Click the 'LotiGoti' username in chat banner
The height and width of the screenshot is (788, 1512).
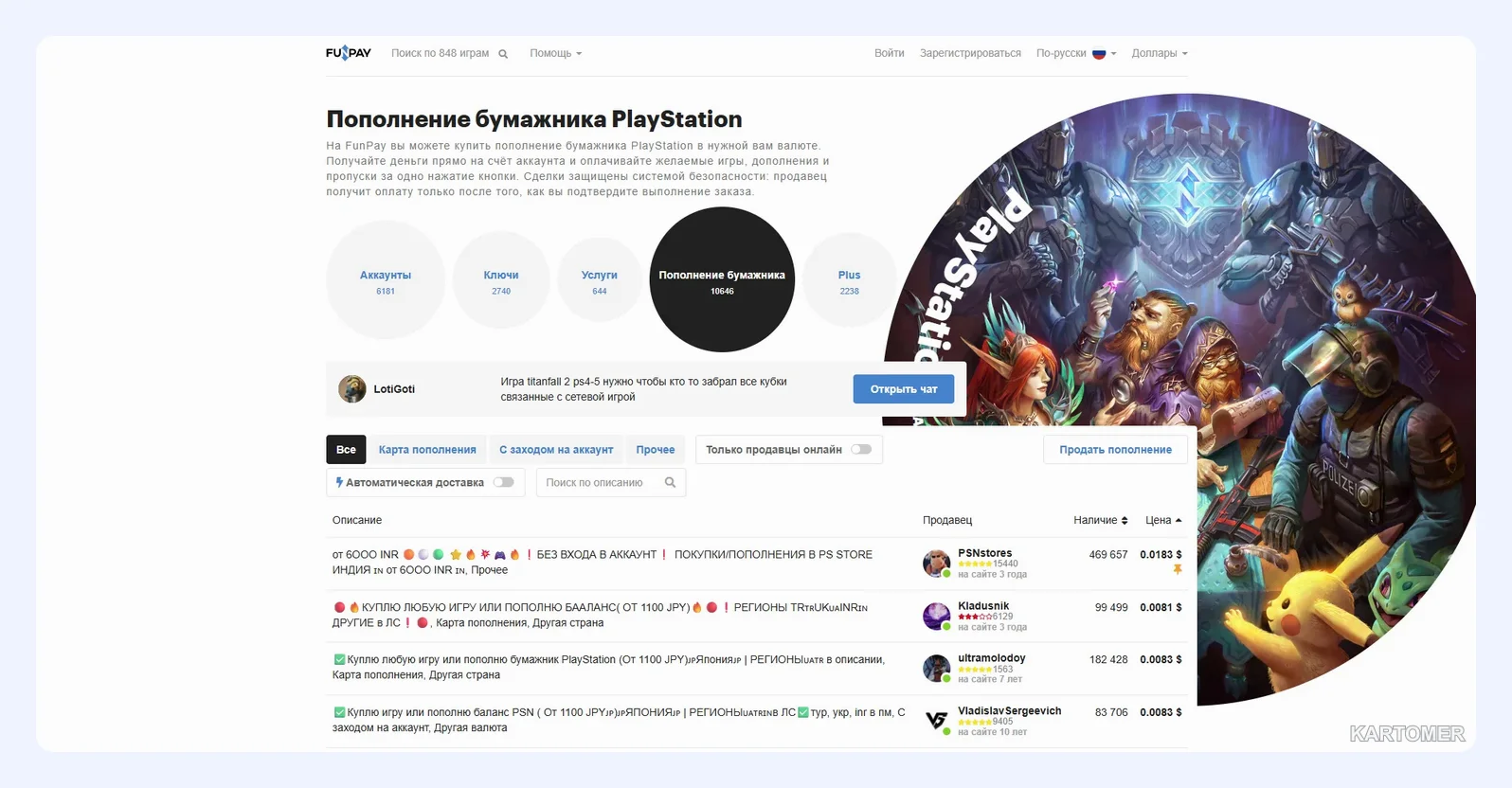pos(394,389)
